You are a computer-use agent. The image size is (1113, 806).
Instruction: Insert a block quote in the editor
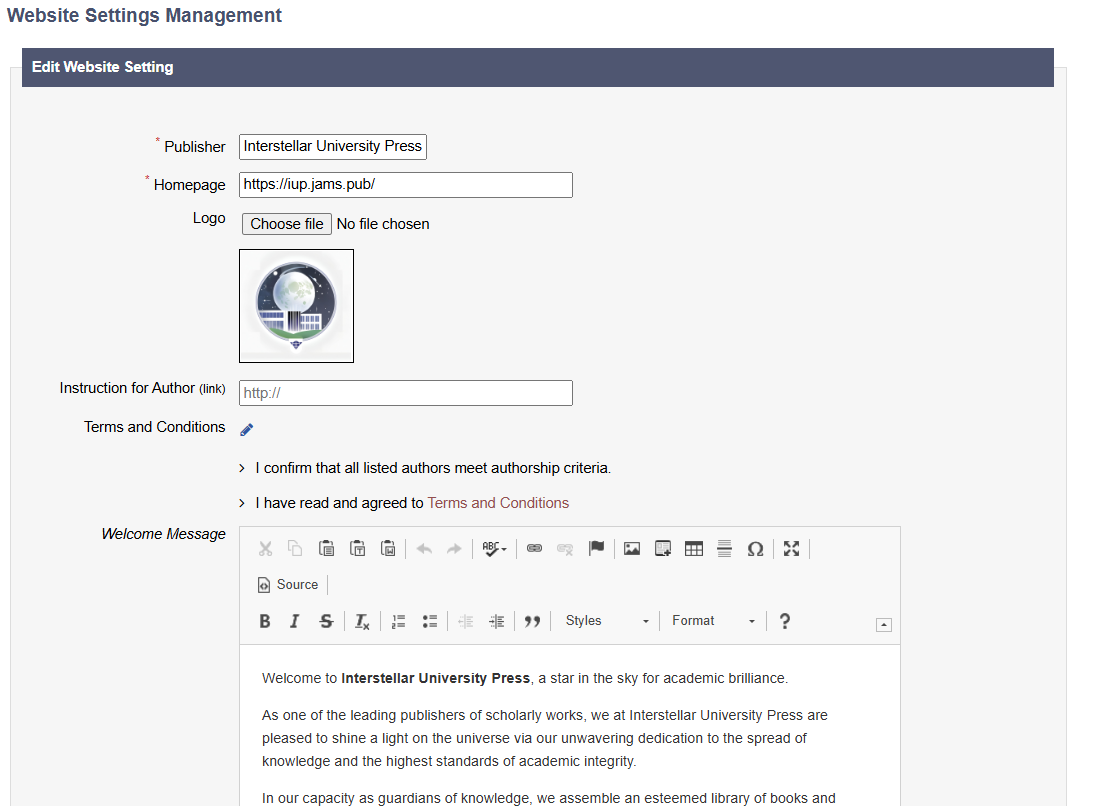click(532, 621)
